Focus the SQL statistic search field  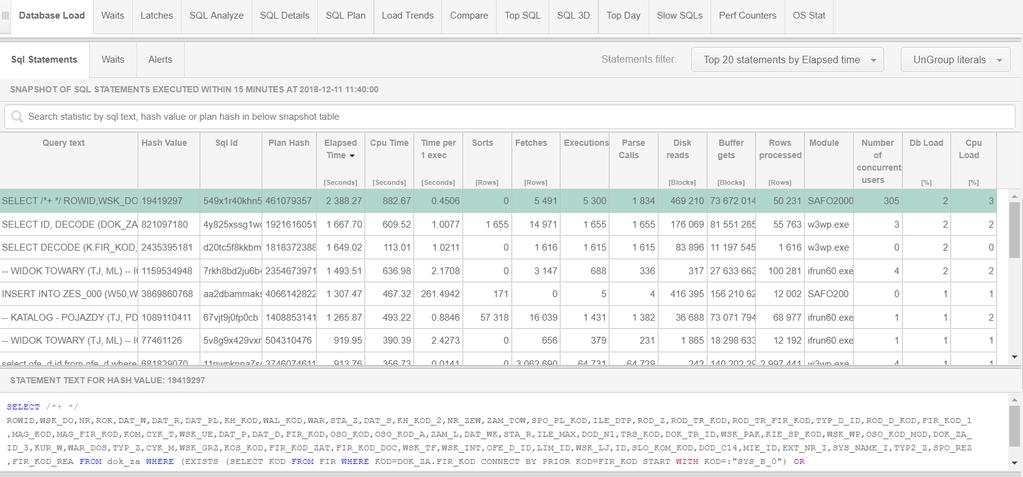(510, 117)
